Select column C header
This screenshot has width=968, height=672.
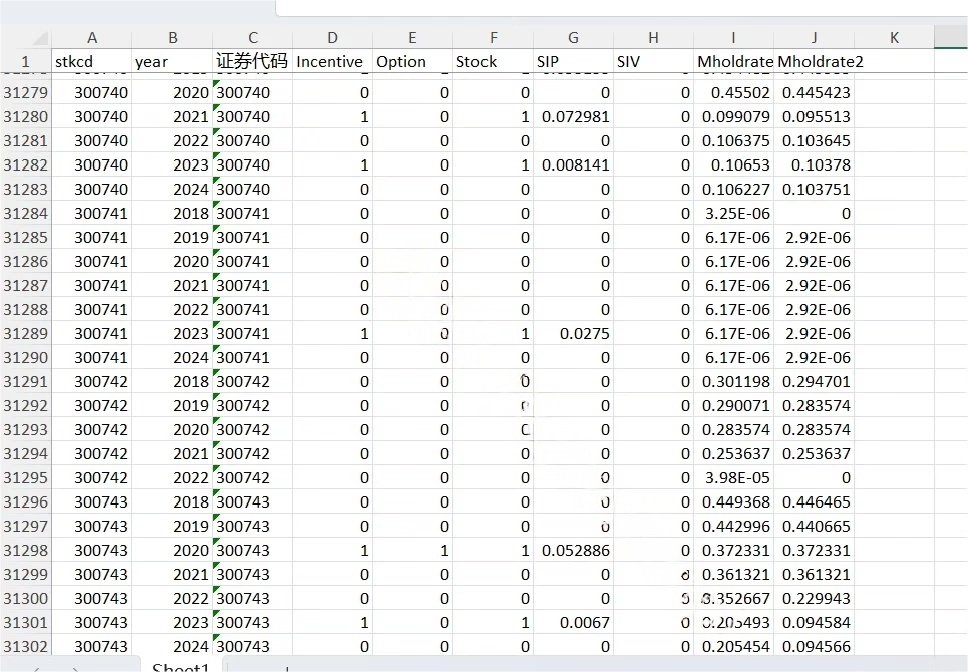pos(252,38)
